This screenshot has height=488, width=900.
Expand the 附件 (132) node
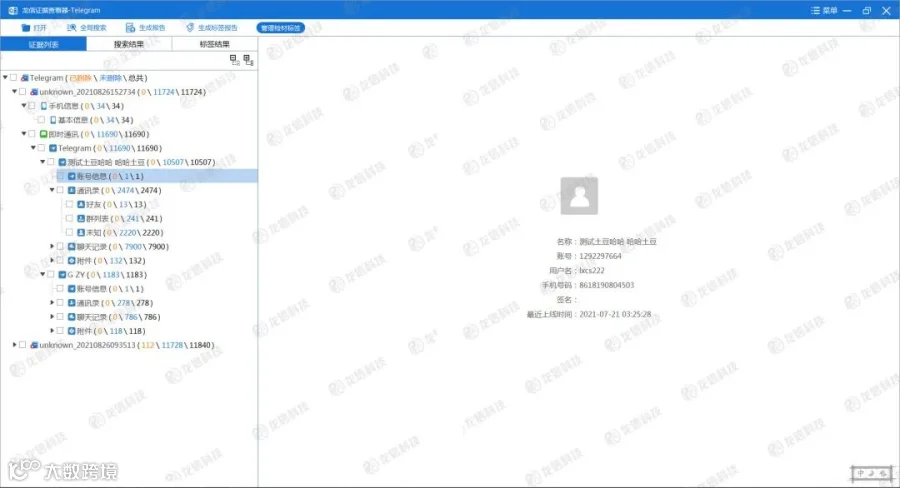52,260
